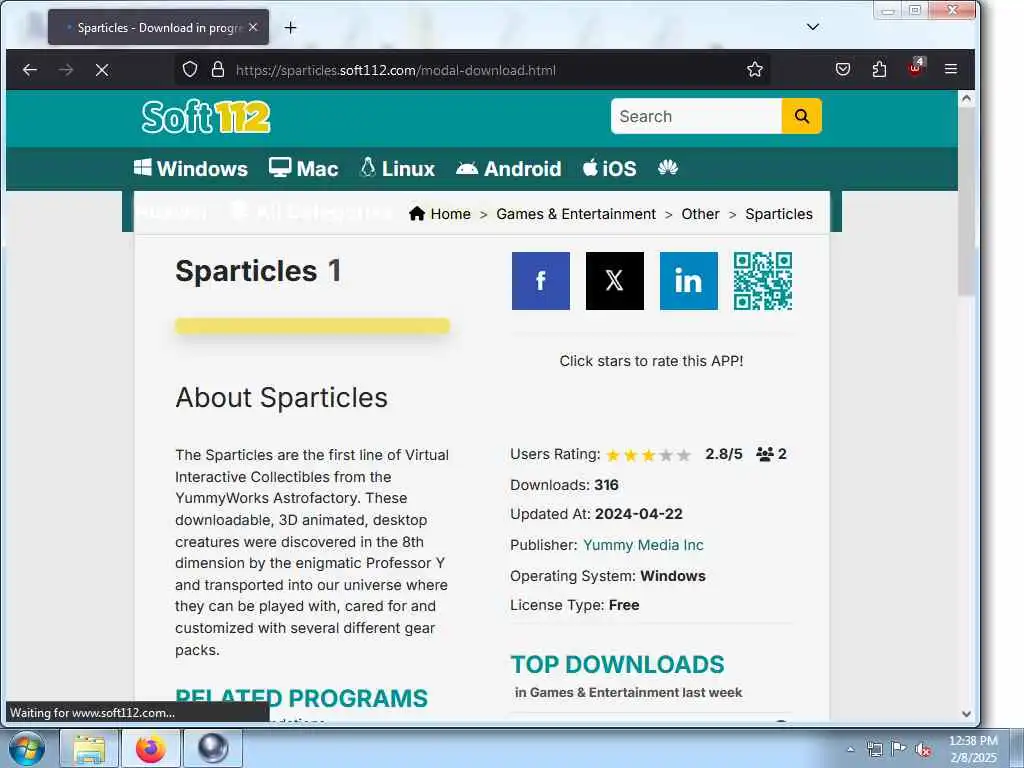Open the Other category breadcrumb
Viewport: 1024px width, 768px height.
coord(700,214)
